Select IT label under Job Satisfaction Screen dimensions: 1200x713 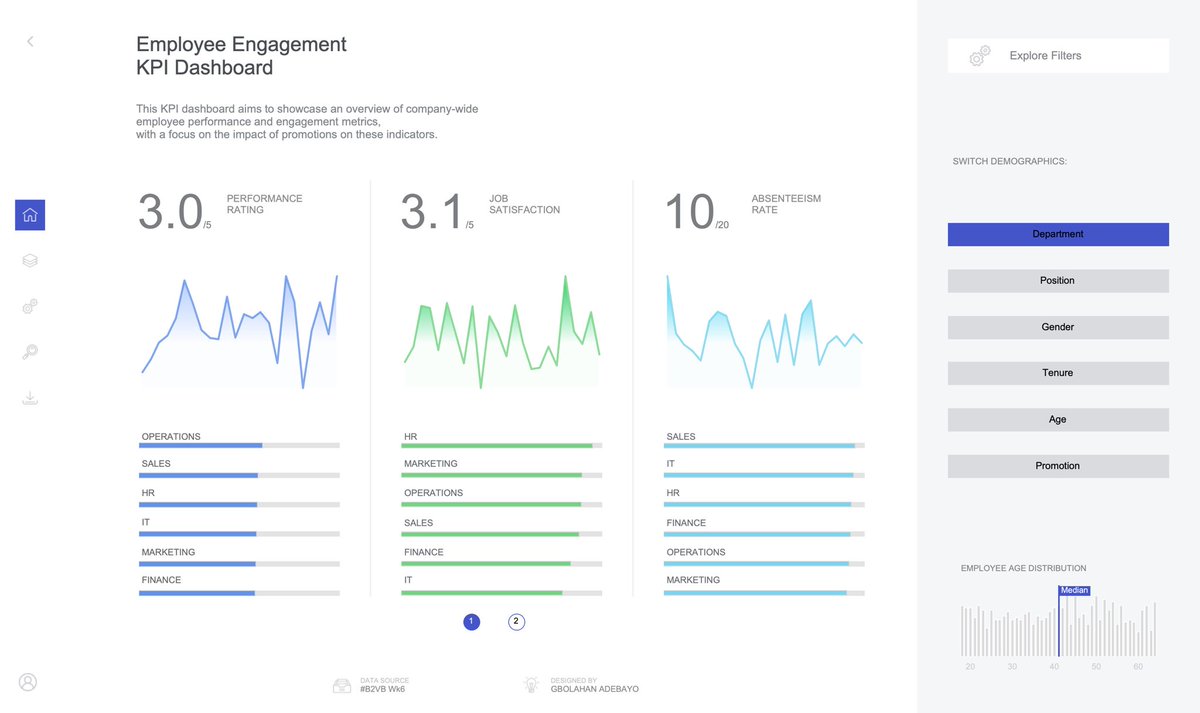409,580
